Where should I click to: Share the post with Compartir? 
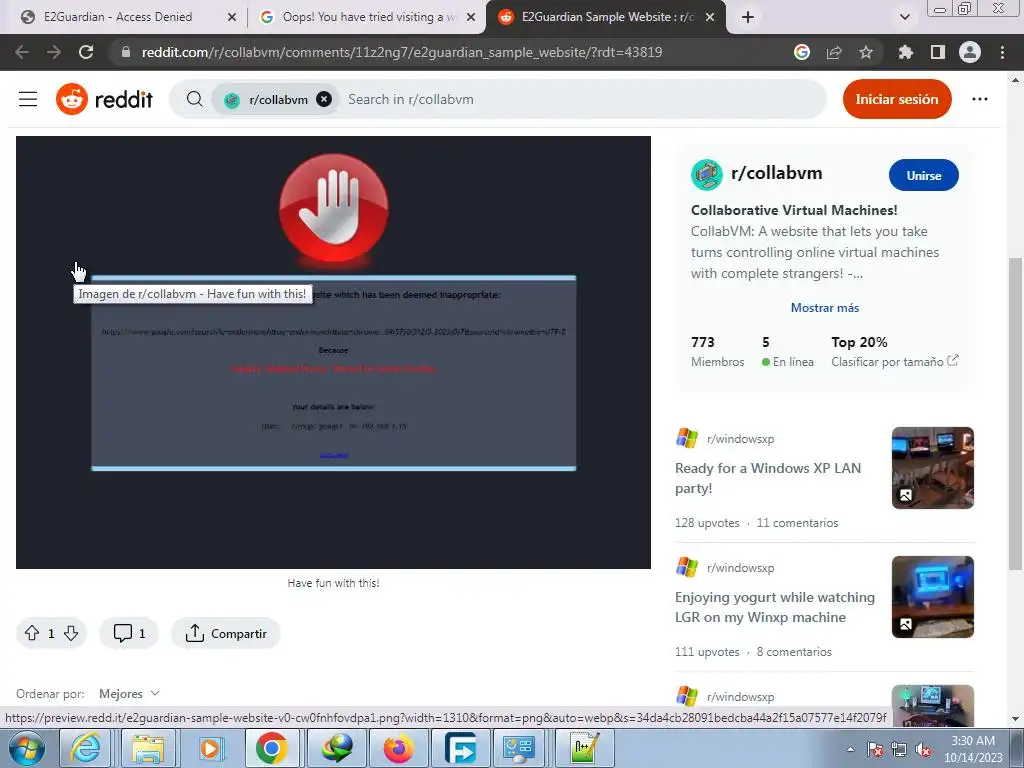(x=226, y=633)
